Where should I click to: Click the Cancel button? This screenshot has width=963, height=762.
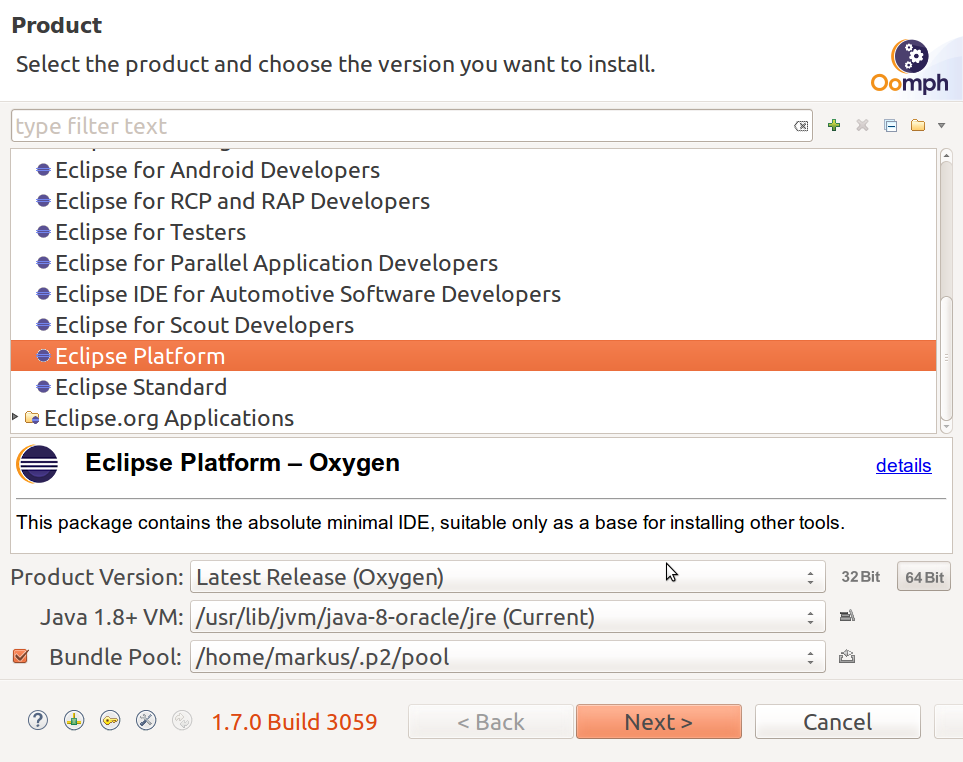(x=838, y=721)
